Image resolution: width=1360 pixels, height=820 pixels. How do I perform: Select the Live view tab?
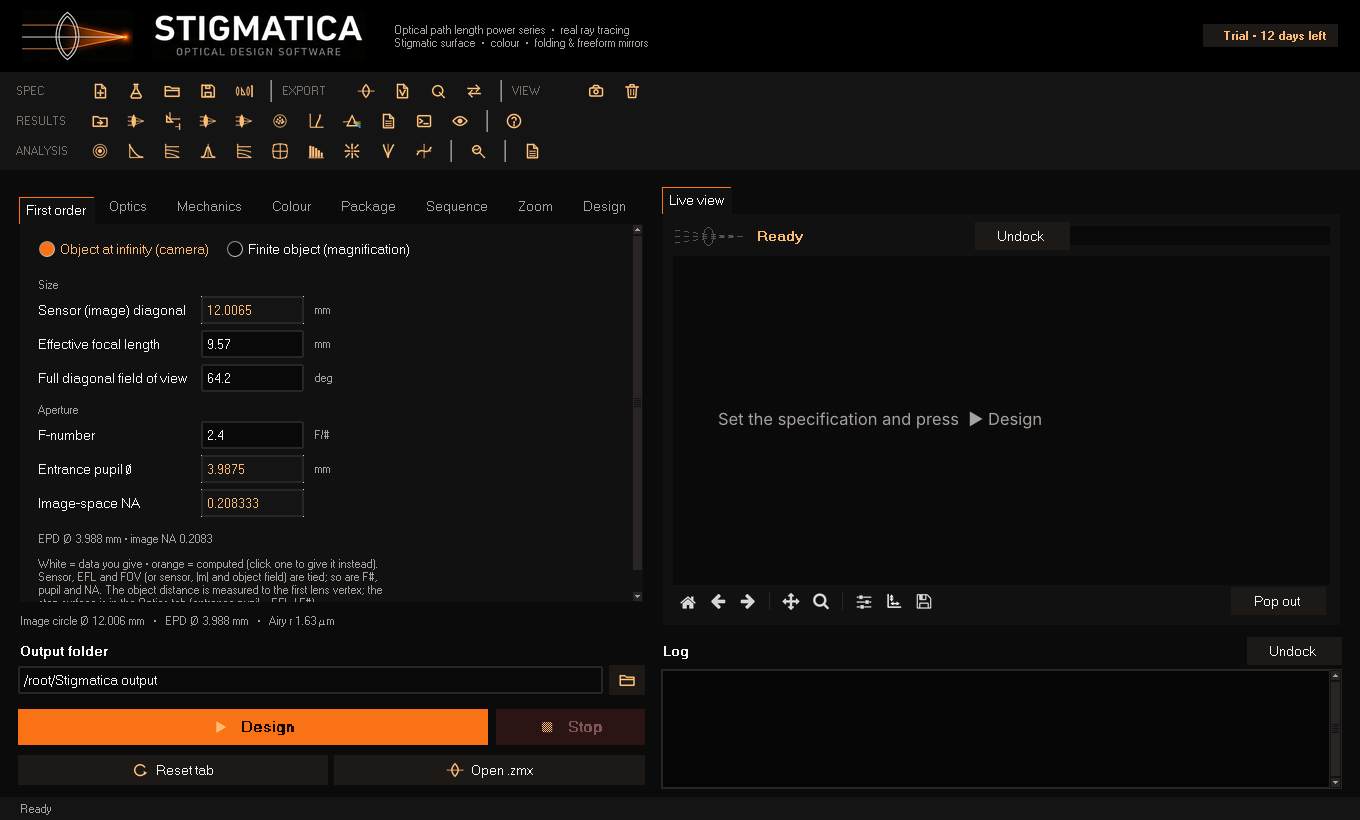[696, 200]
